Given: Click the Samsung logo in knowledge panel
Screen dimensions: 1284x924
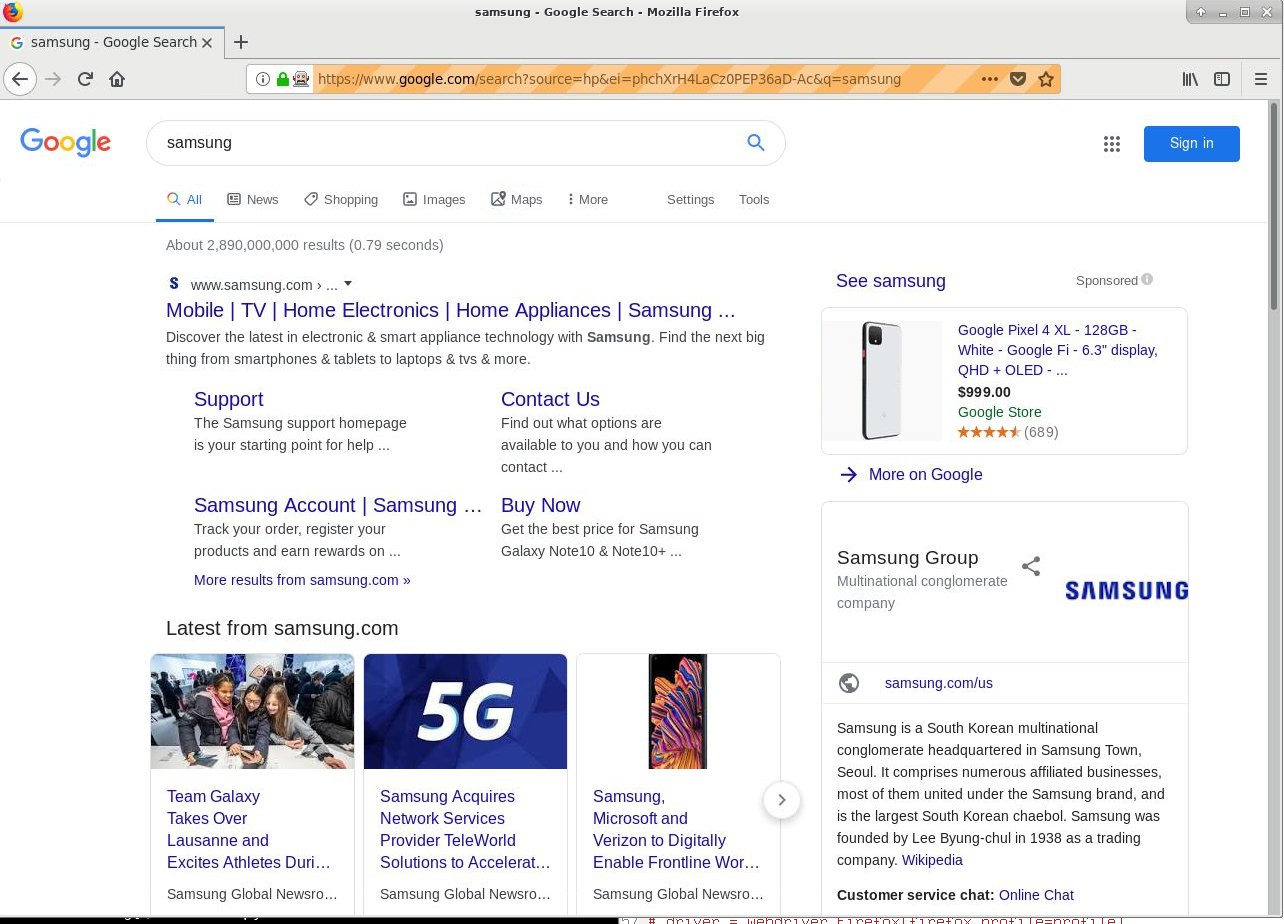Looking at the screenshot, I should click(1126, 591).
